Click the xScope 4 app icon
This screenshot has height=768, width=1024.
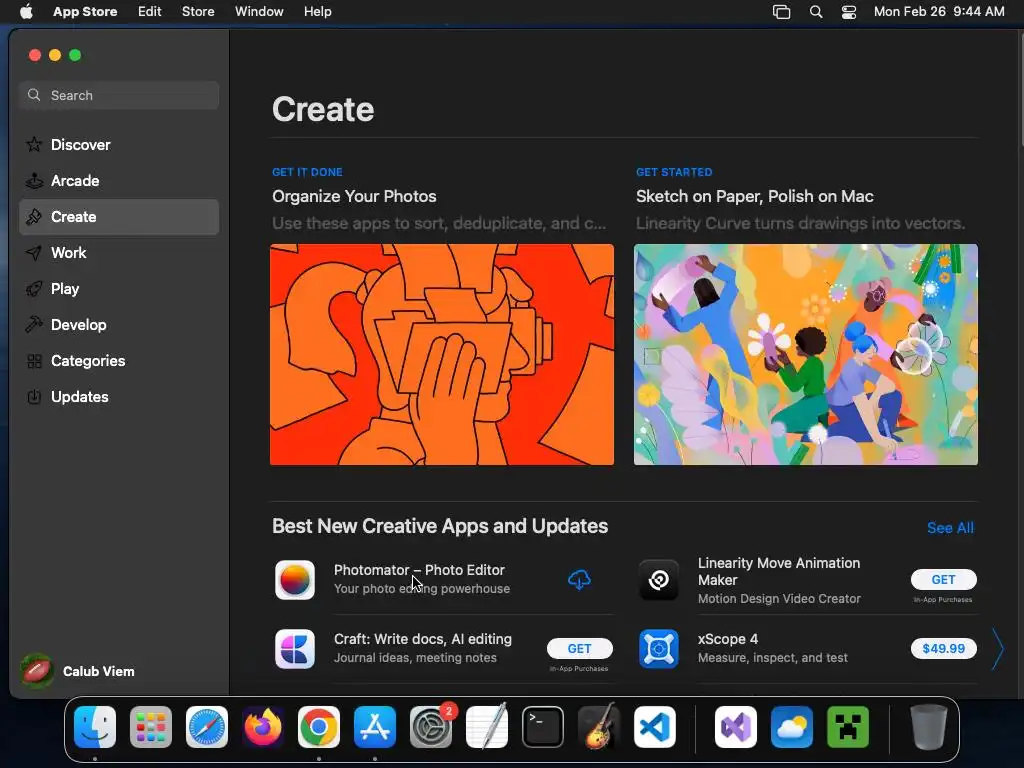(658, 648)
